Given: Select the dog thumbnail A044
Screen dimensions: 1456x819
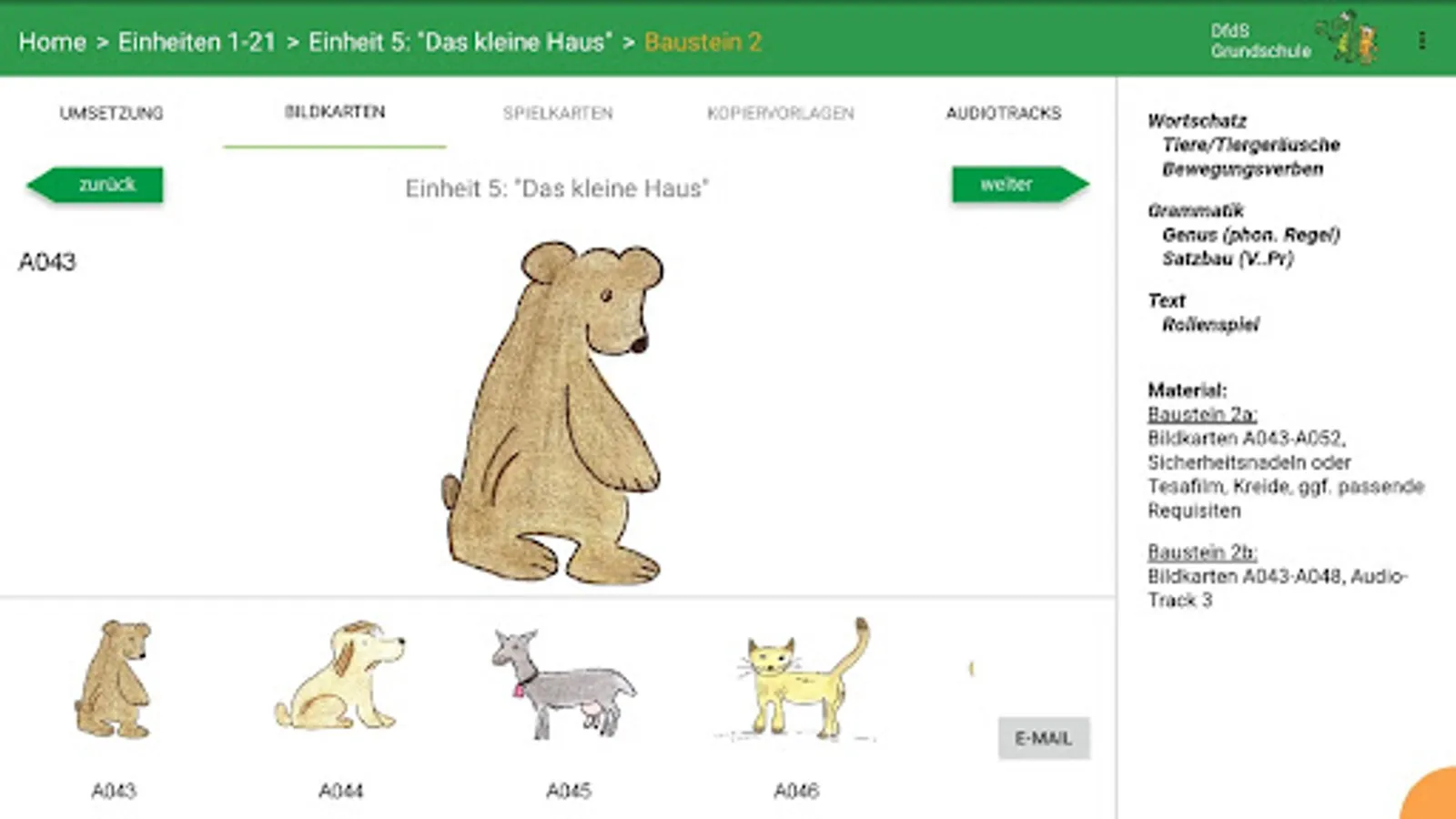Looking at the screenshot, I should (x=339, y=675).
